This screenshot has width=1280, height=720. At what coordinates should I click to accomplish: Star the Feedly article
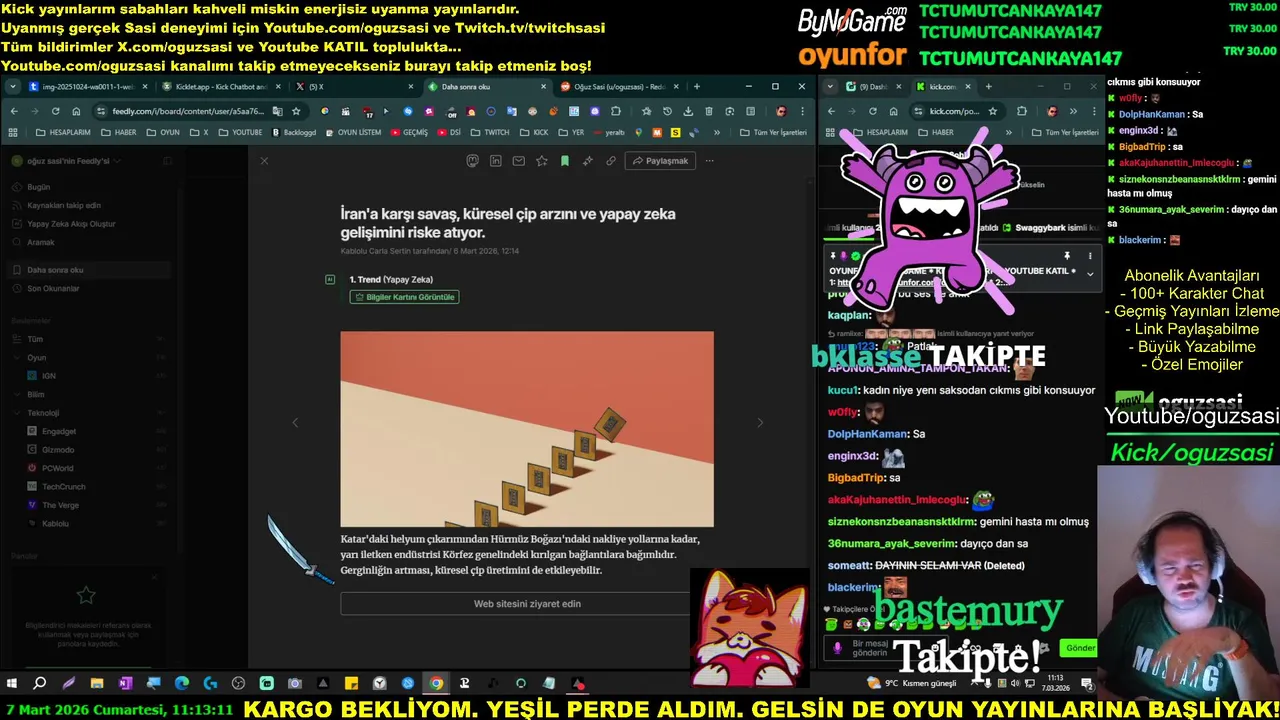point(542,161)
